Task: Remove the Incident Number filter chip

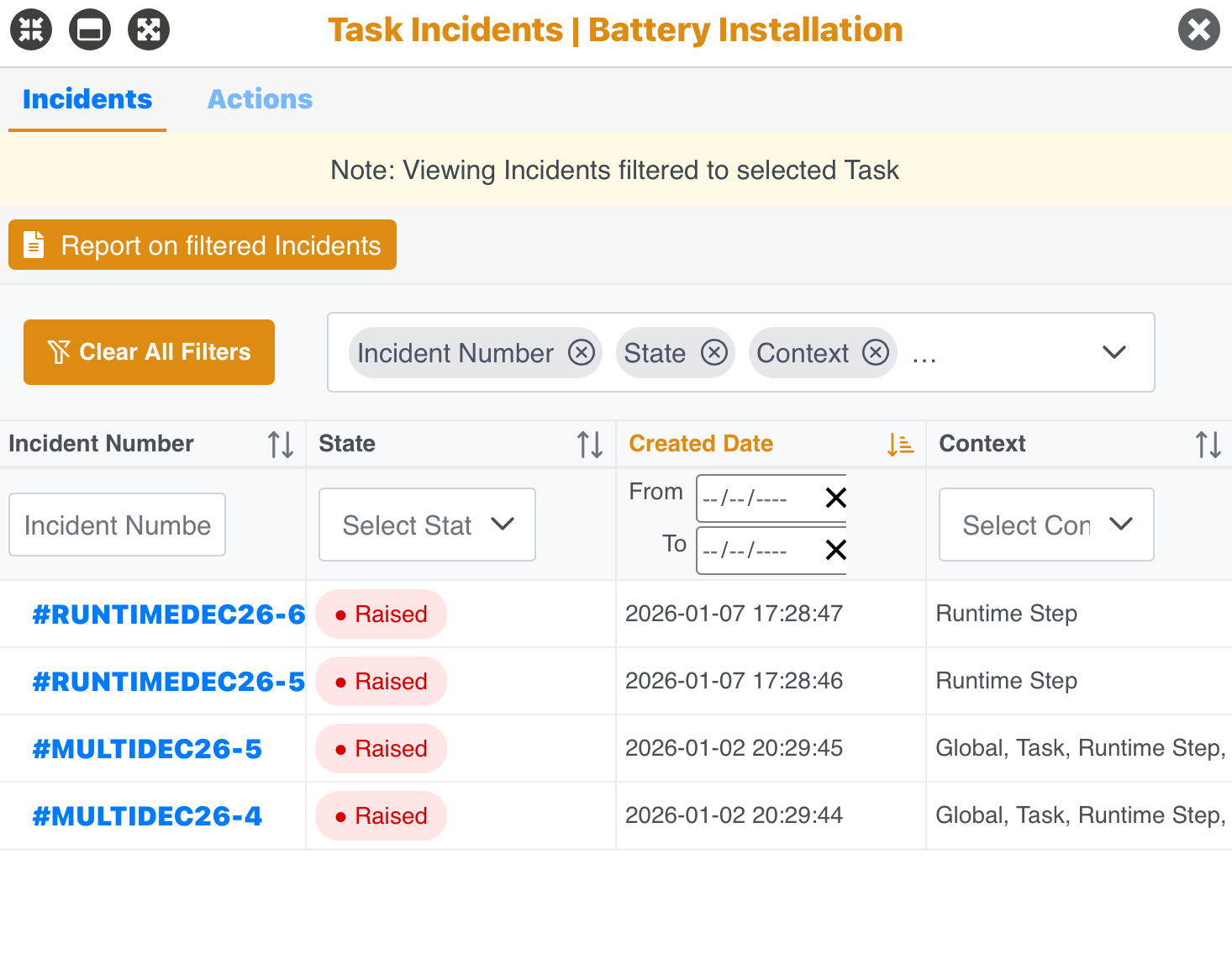Action: pyautogui.click(x=582, y=353)
